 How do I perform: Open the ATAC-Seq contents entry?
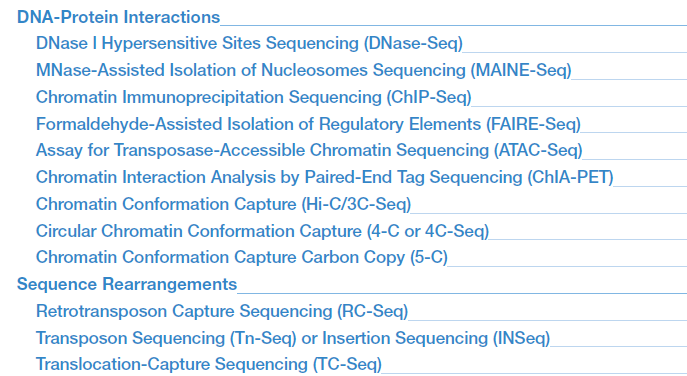[309, 150]
